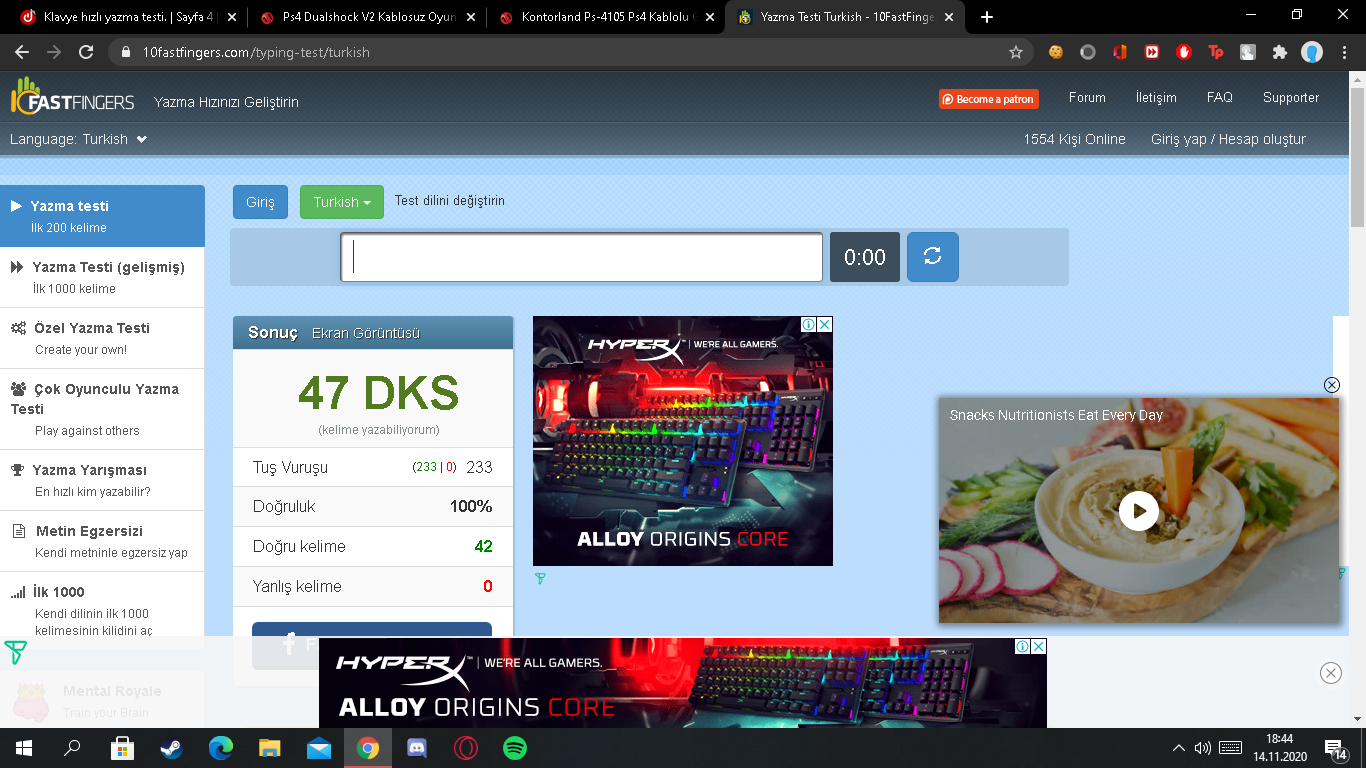This screenshot has width=1366, height=768.
Task: Switch to the Klavye hızlı yazma testi tab
Action: click(128, 17)
